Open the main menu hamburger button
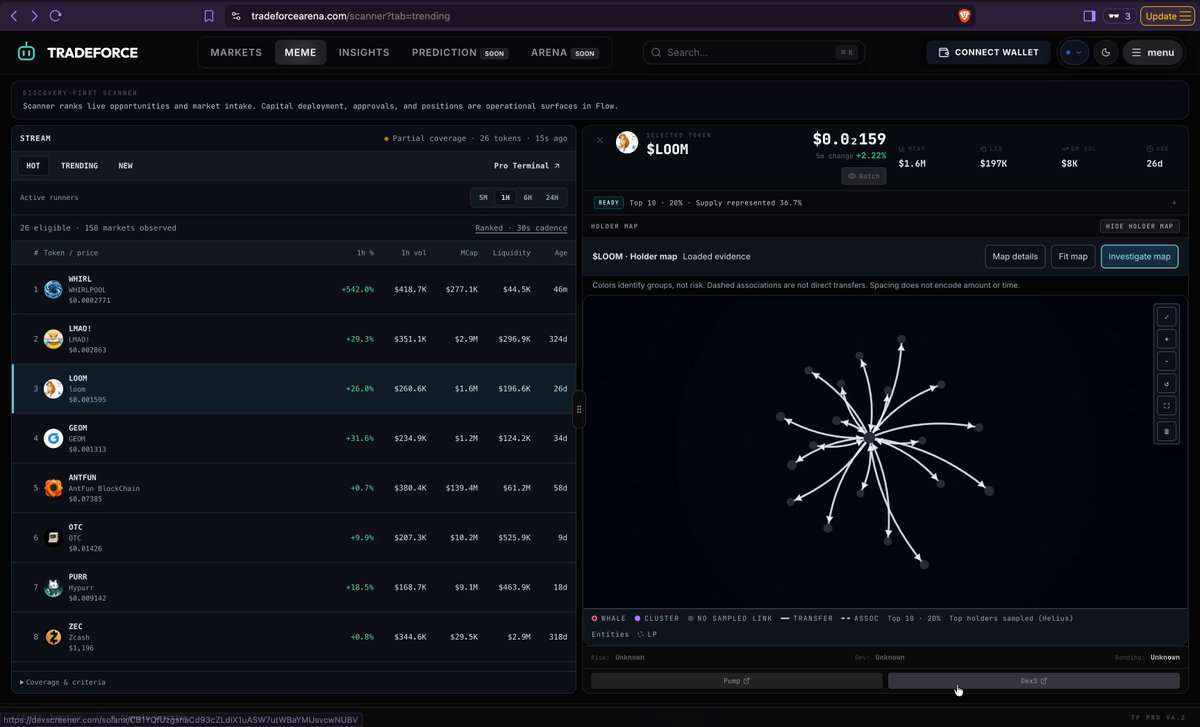The image size is (1200, 727). [x=1152, y=53]
